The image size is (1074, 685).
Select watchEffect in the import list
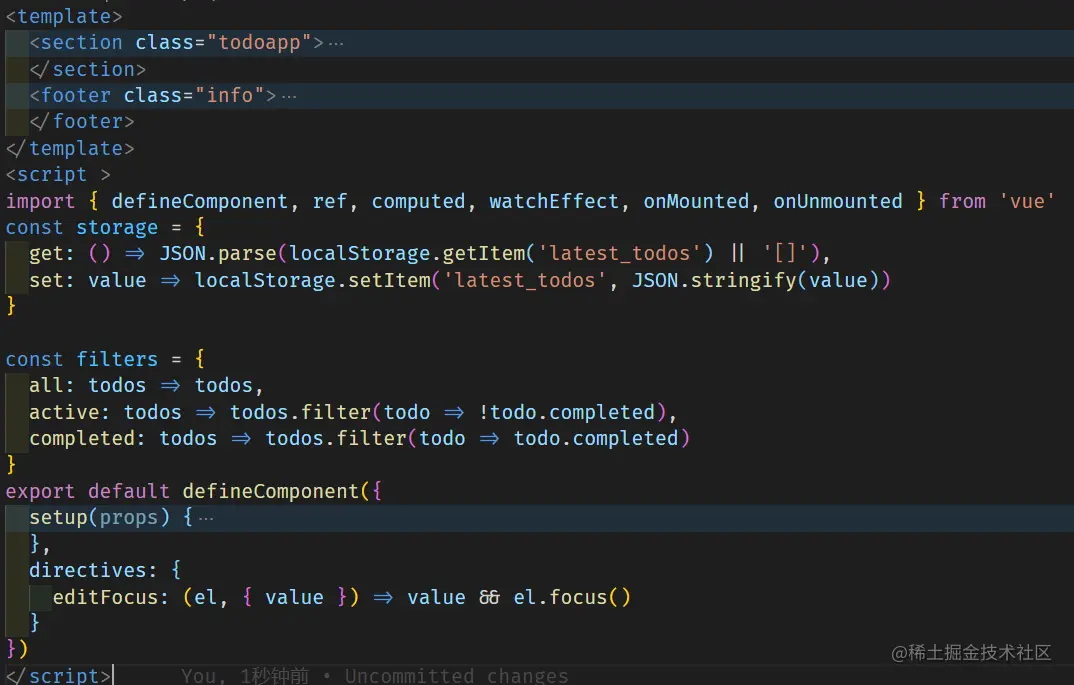(x=554, y=201)
